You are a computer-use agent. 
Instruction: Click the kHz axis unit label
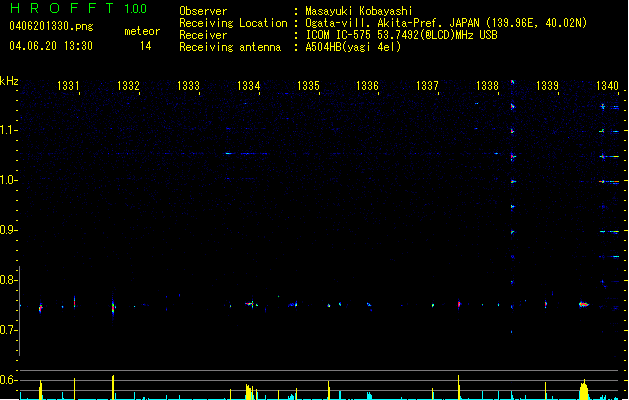(x=9, y=81)
